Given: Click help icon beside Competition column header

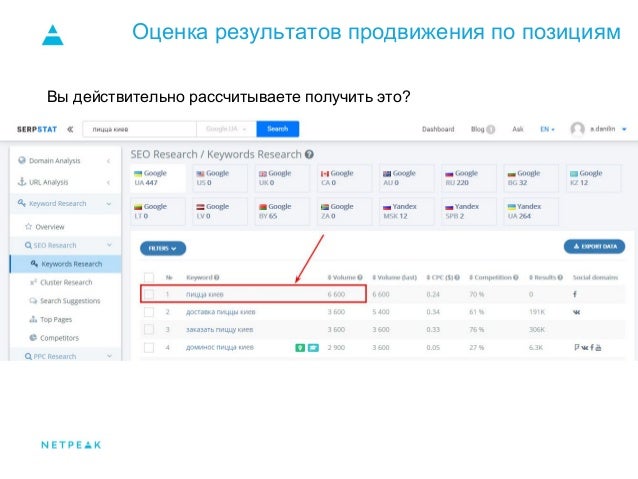Looking at the screenshot, I should 516,278.
